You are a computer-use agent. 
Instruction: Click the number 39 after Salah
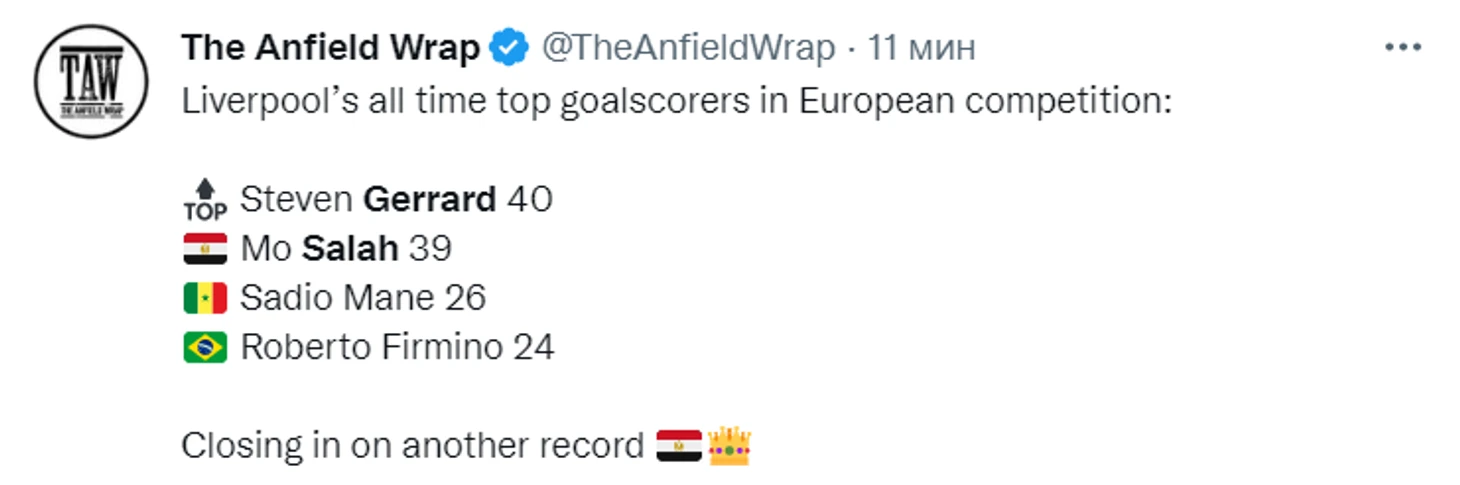click(x=430, y=249)
